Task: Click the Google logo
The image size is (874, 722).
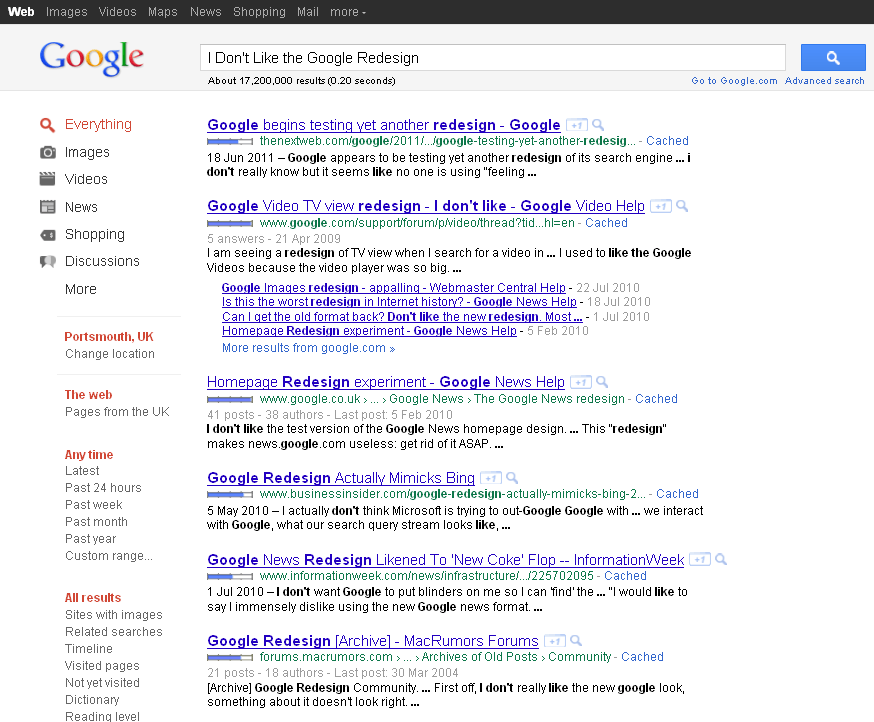Action: pyautogui.click(x=91, y=58)
